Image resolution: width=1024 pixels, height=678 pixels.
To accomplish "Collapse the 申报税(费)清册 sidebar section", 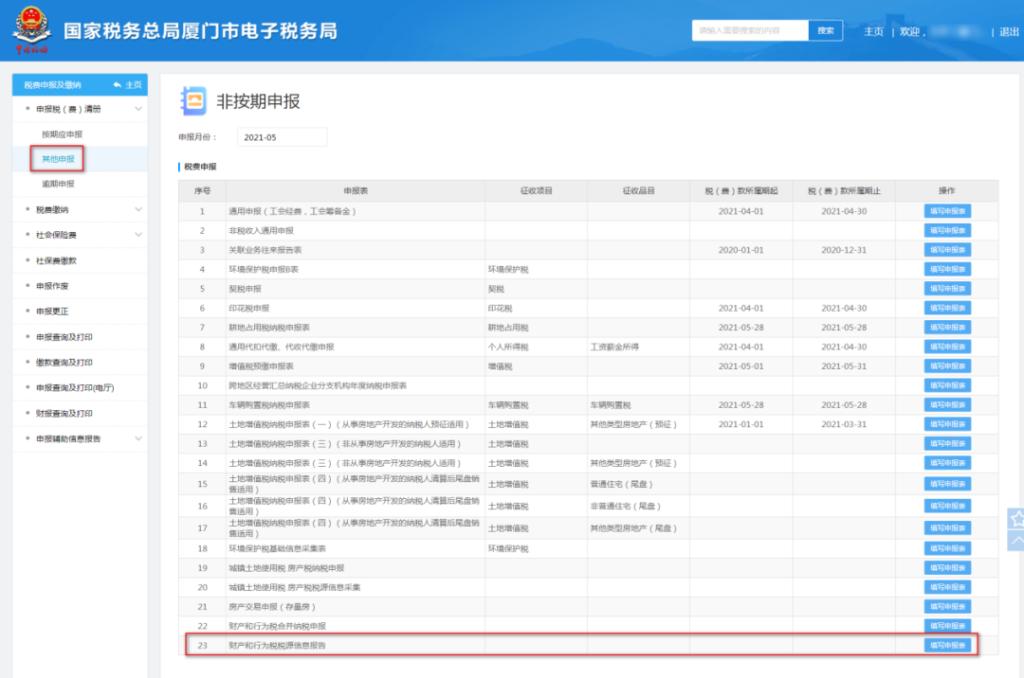I will [139, 108].
